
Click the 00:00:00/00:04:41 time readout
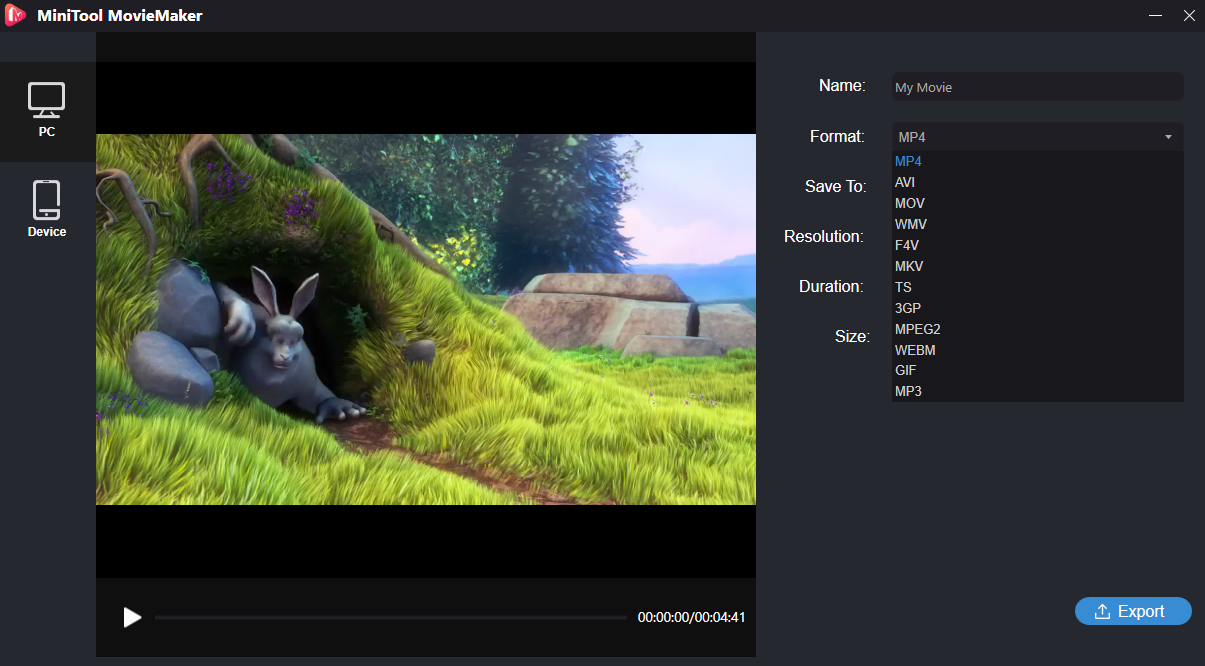point(692,617)
